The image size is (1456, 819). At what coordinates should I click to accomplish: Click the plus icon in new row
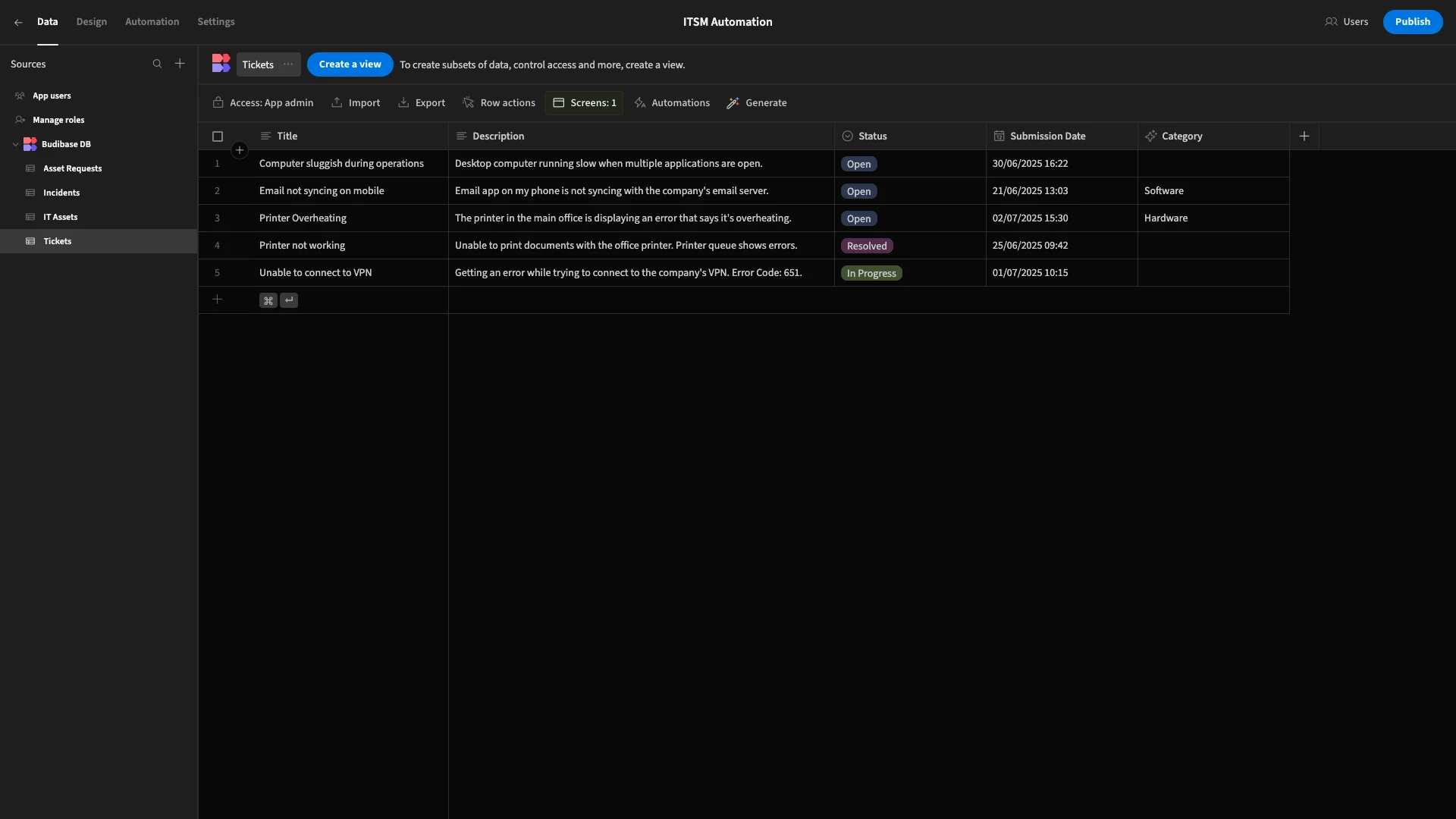217,300
